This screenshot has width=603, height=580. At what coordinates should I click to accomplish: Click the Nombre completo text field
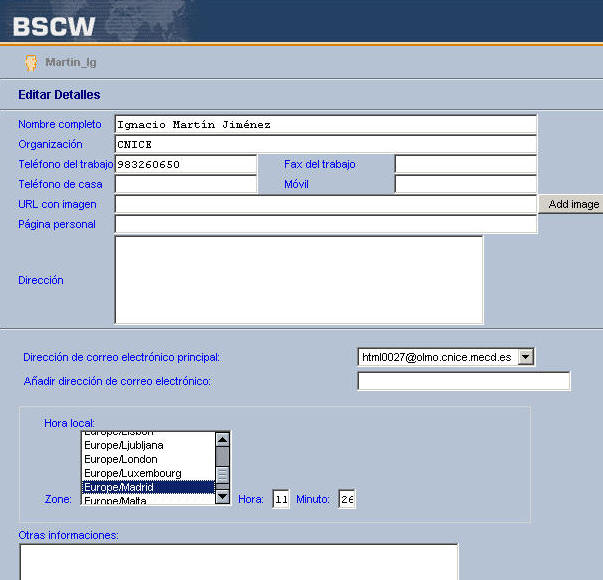325,125
